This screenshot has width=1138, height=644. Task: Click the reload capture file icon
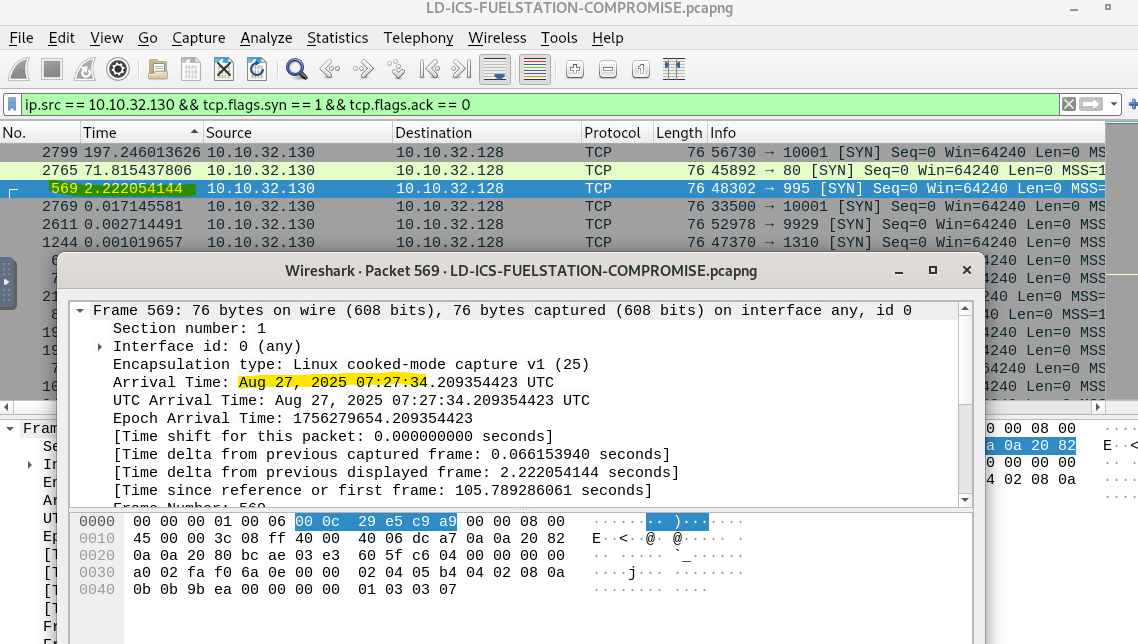257,69
